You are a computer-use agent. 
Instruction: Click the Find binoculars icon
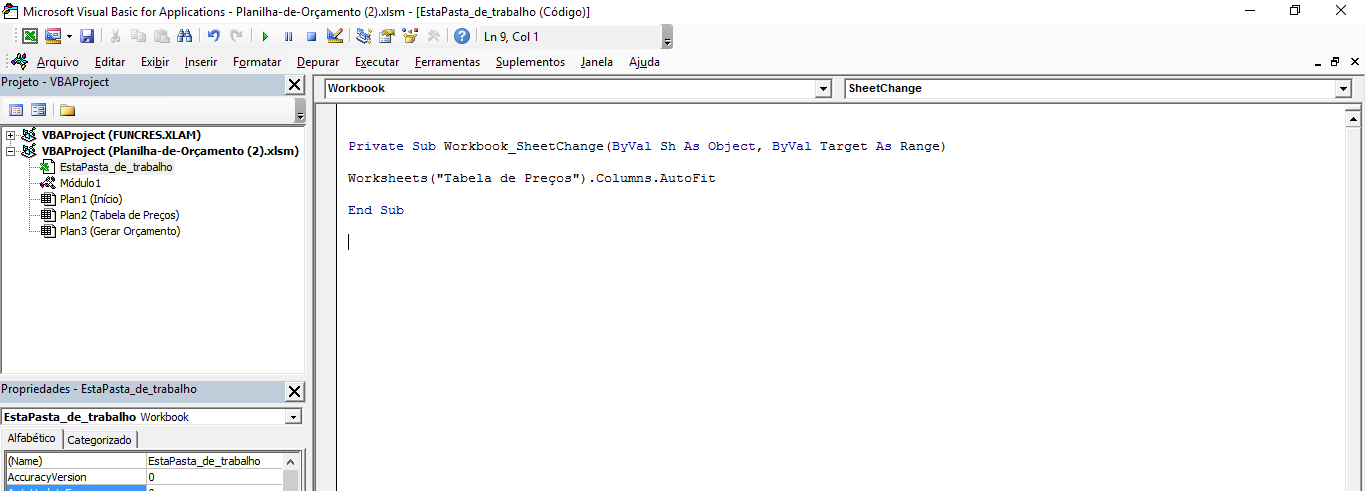(x=184, y=36)
